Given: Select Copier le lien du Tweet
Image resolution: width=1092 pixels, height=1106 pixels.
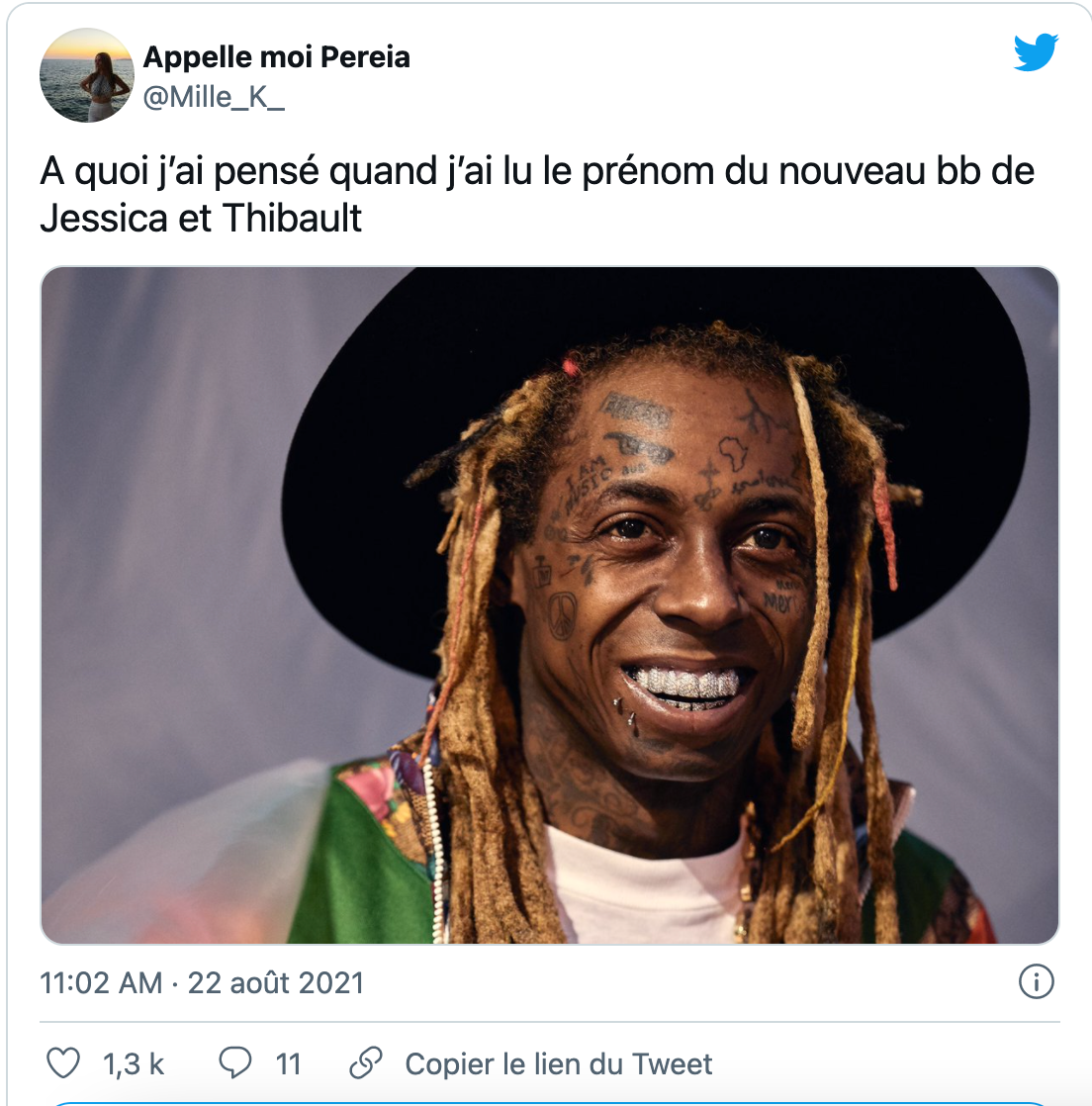Looking at the screenshot, I should pyautogui.click(x=558, y=1063).
